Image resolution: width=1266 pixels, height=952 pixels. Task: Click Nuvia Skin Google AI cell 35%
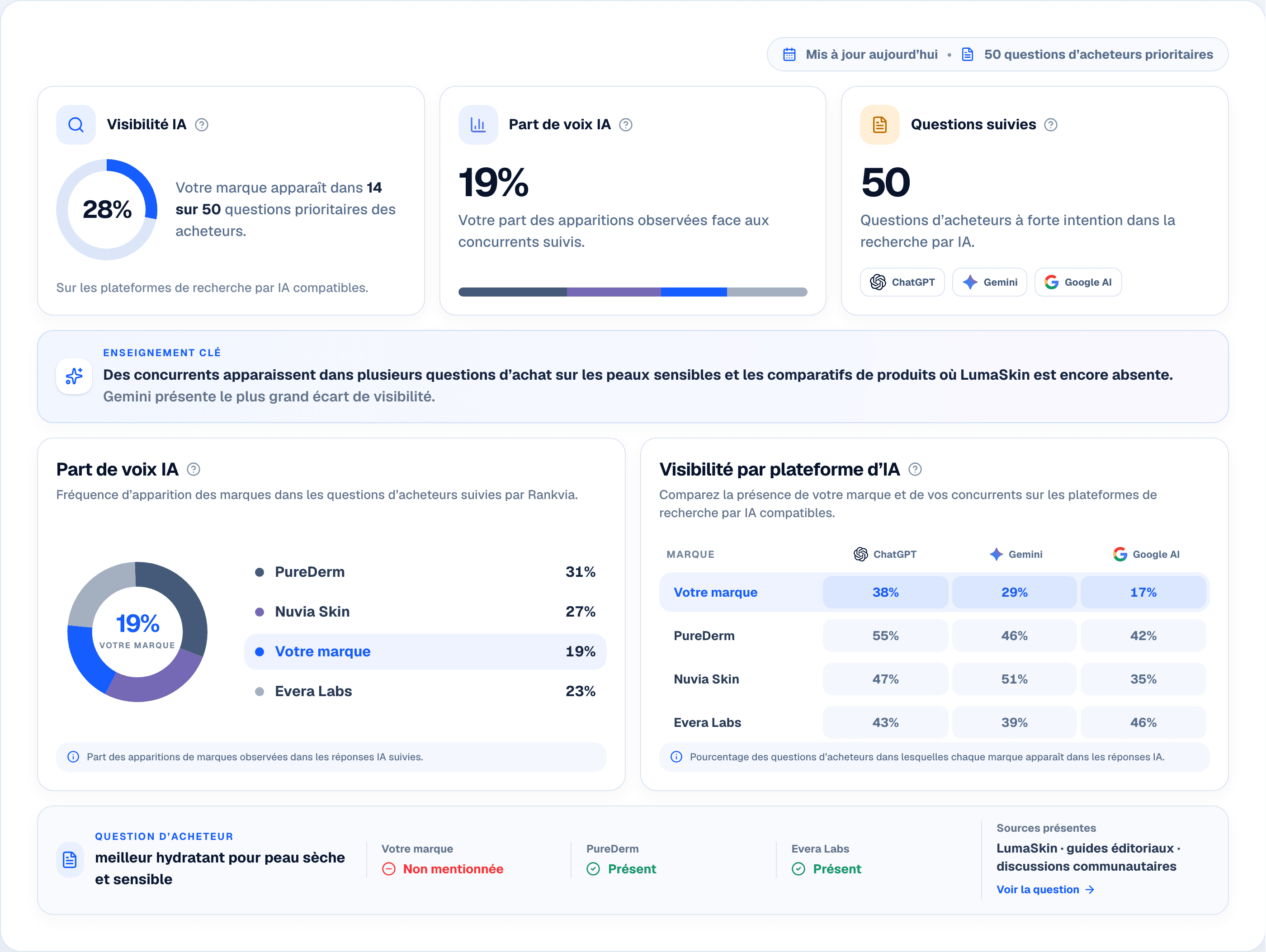coord(1143,679)
